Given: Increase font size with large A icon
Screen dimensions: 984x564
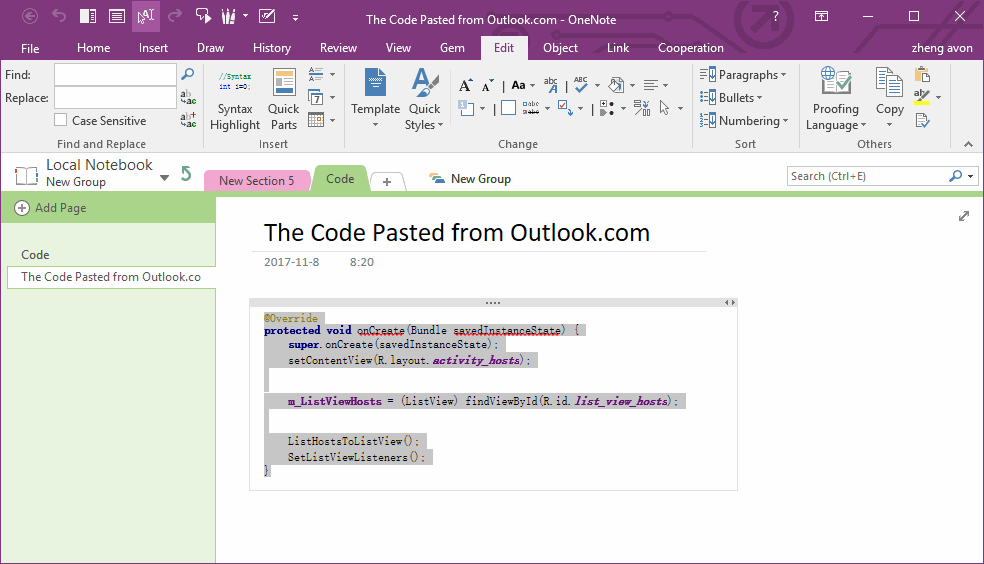Looking at the screenshot, I should [466, 86].
